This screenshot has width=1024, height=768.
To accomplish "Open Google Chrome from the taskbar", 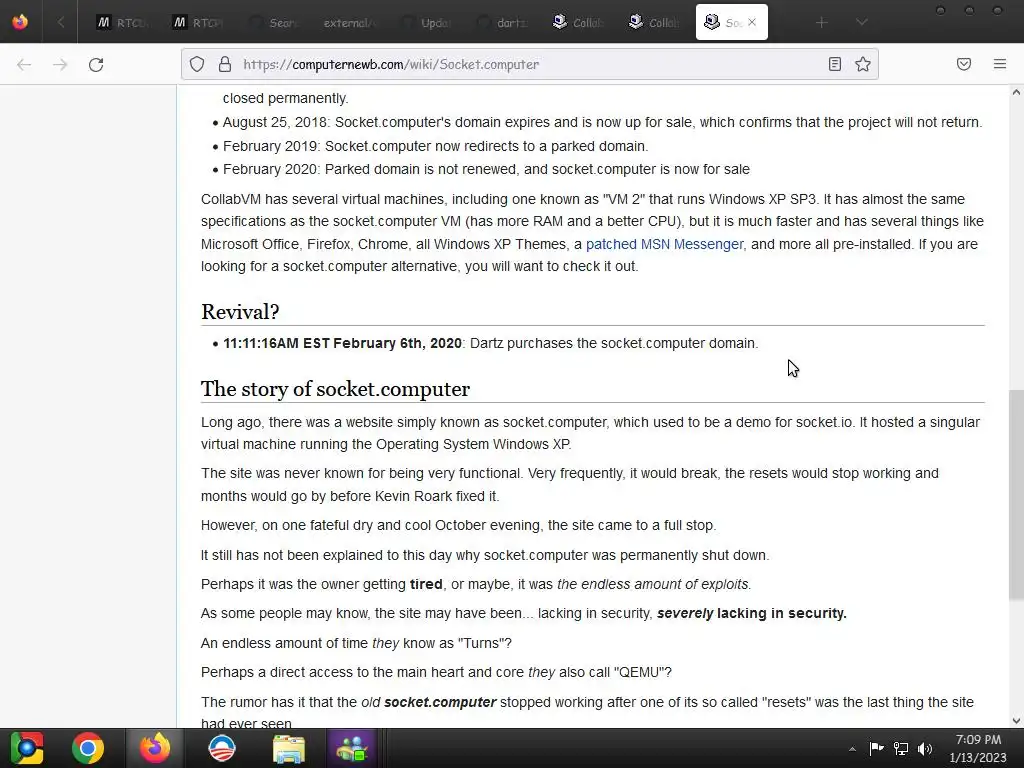I will pos(88,748).
